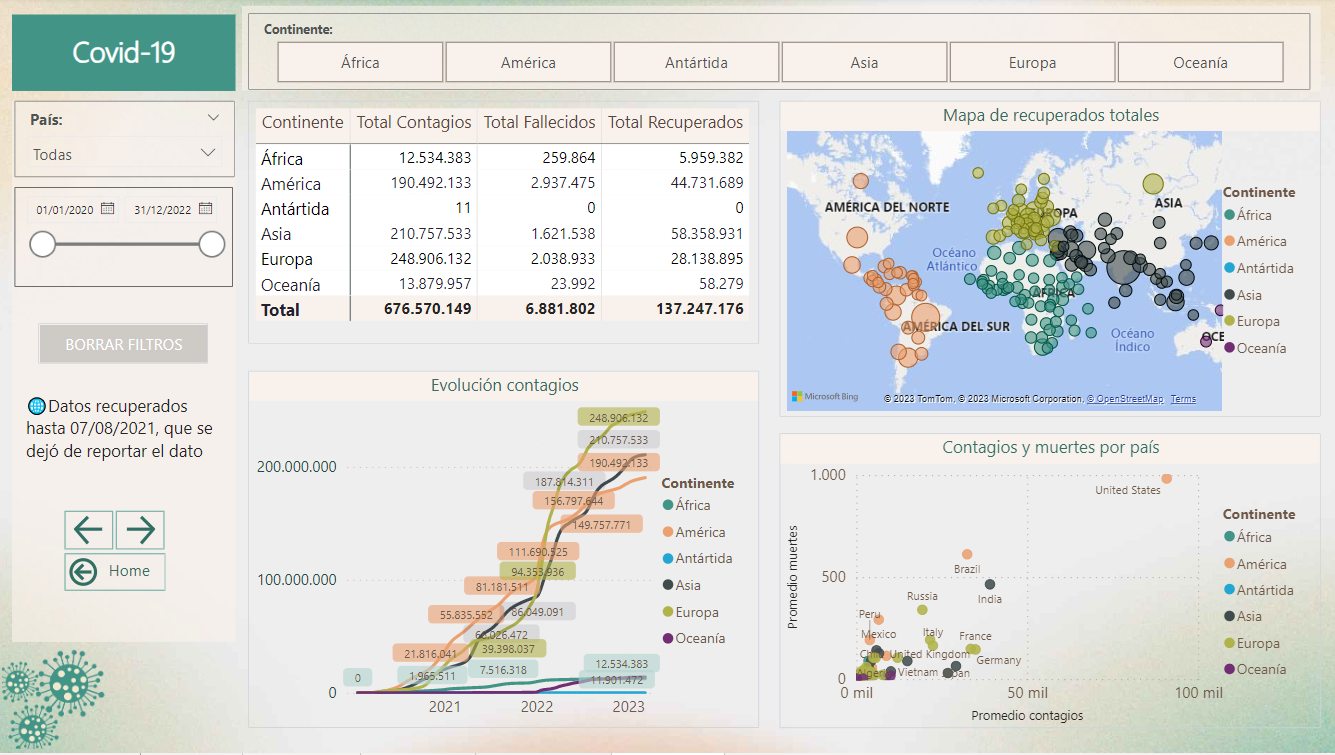1335x755 pixels.
Task: Select the Asia continent tile
Action: pos(864,62)
